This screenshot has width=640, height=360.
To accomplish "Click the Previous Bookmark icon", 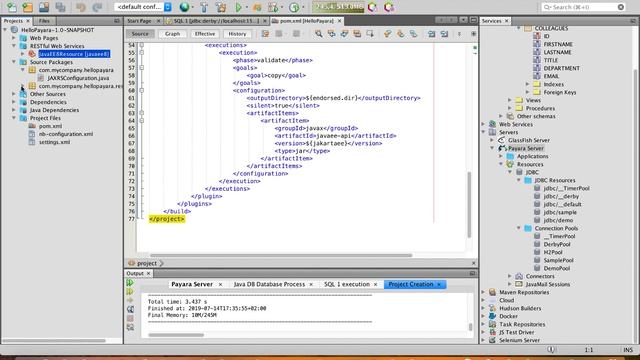I will click(387, 34).
